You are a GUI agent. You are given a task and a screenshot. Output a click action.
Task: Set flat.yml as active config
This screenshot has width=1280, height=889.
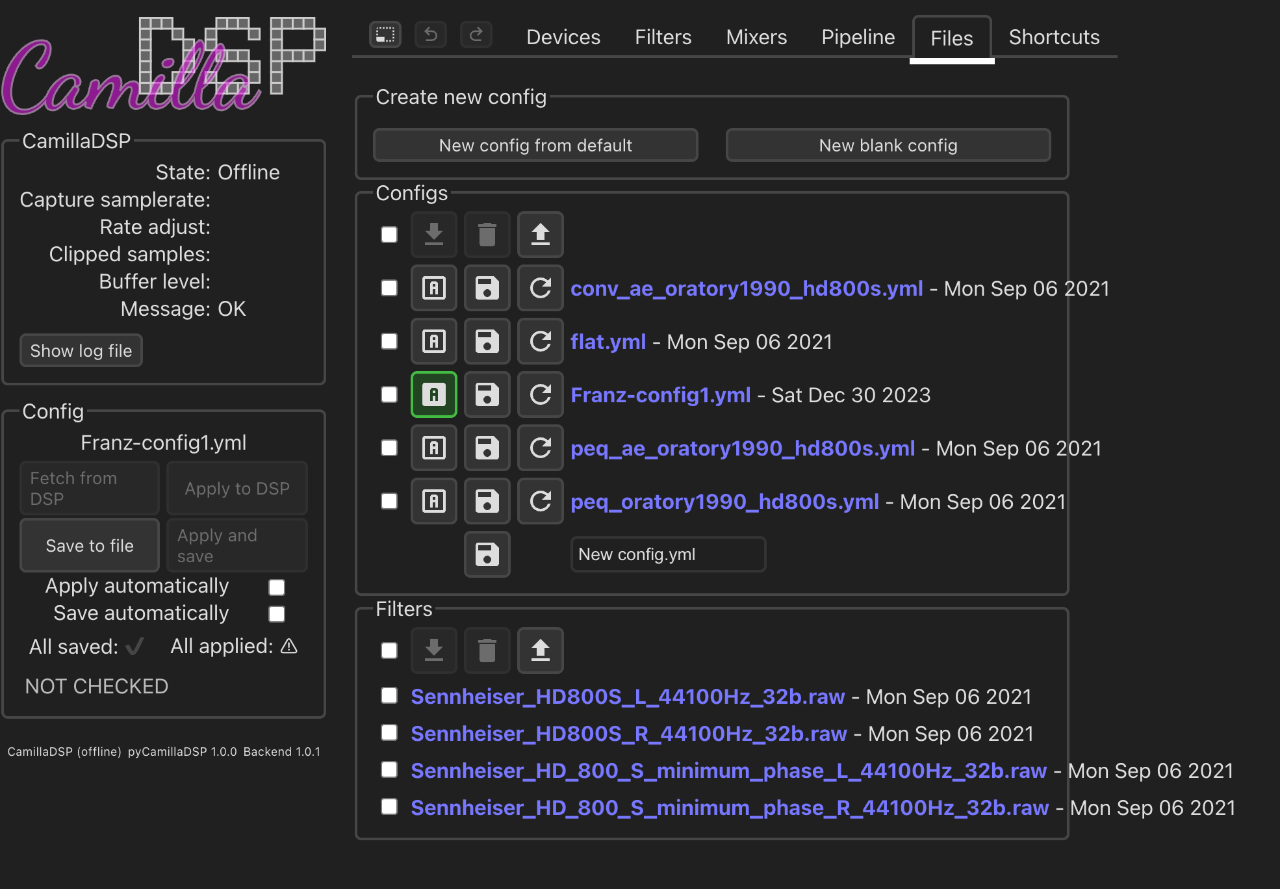[x=434, y=341]
